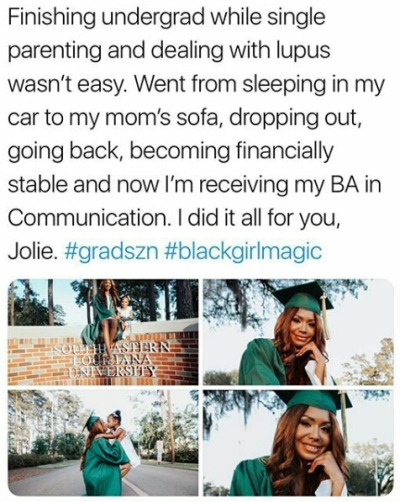The height and width of the screenshot is (502, 400).
Task: Click the Southeastern Louisiana University sign lettering
Action: click(112, 359)
